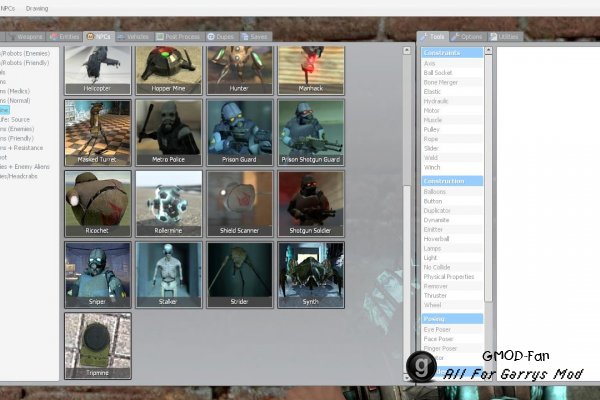Spawn the Metro Police NPC
The width and height of the screenshot is (600, 400).
(x=169, y=133)
